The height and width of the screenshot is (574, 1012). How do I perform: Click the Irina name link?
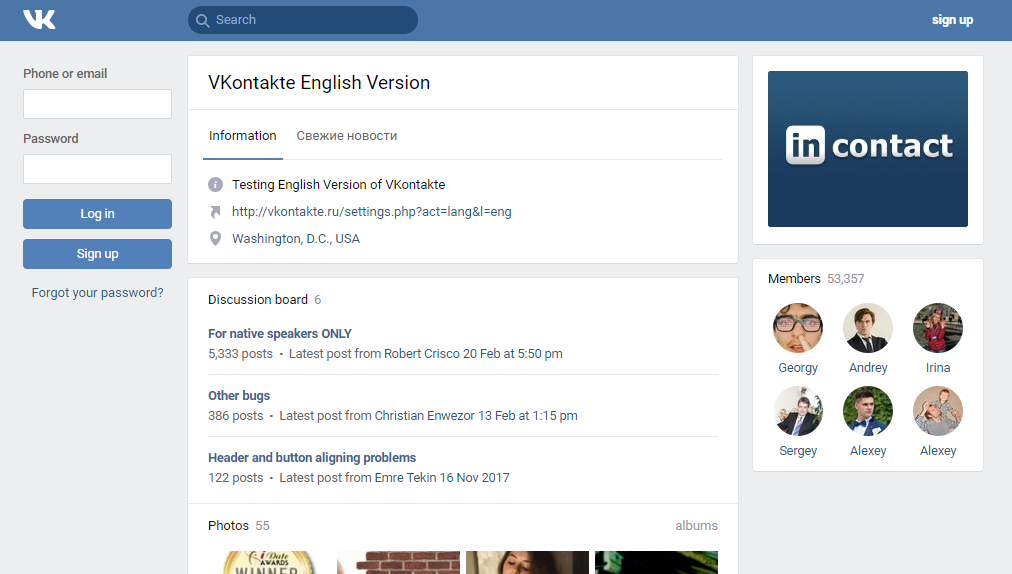(x=938, y=367)
